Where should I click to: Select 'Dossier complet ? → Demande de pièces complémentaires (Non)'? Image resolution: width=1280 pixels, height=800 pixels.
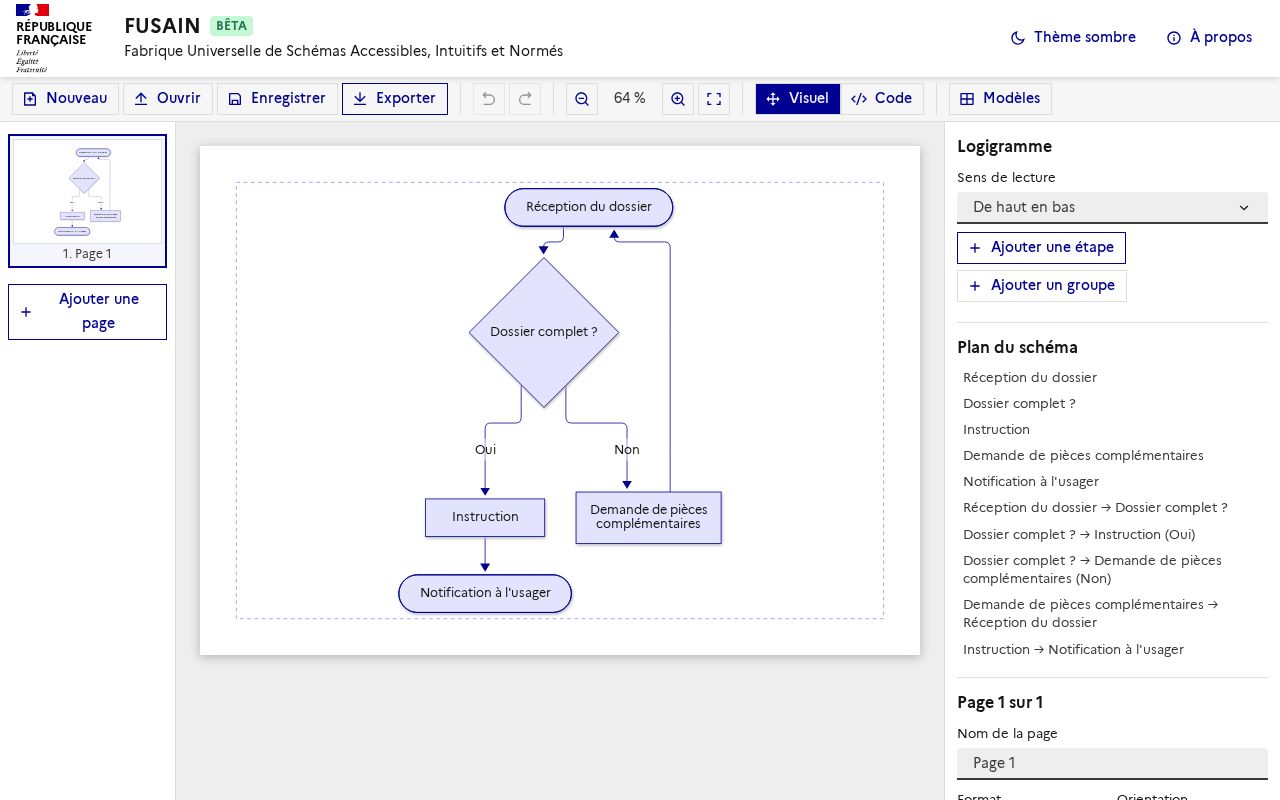point(1092,570)
